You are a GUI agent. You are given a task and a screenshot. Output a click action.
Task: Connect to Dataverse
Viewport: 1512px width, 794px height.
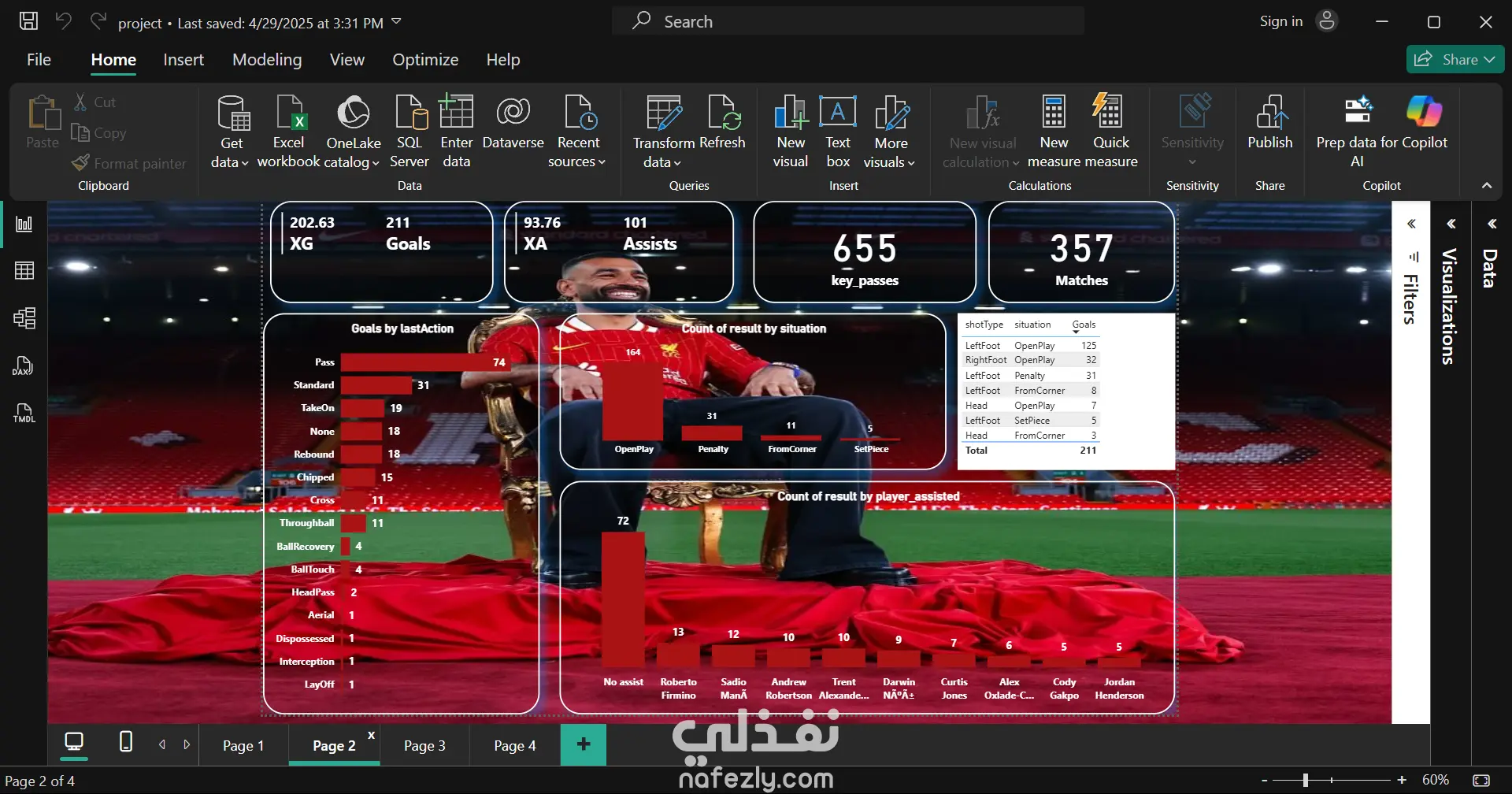(x=513, y=123)
